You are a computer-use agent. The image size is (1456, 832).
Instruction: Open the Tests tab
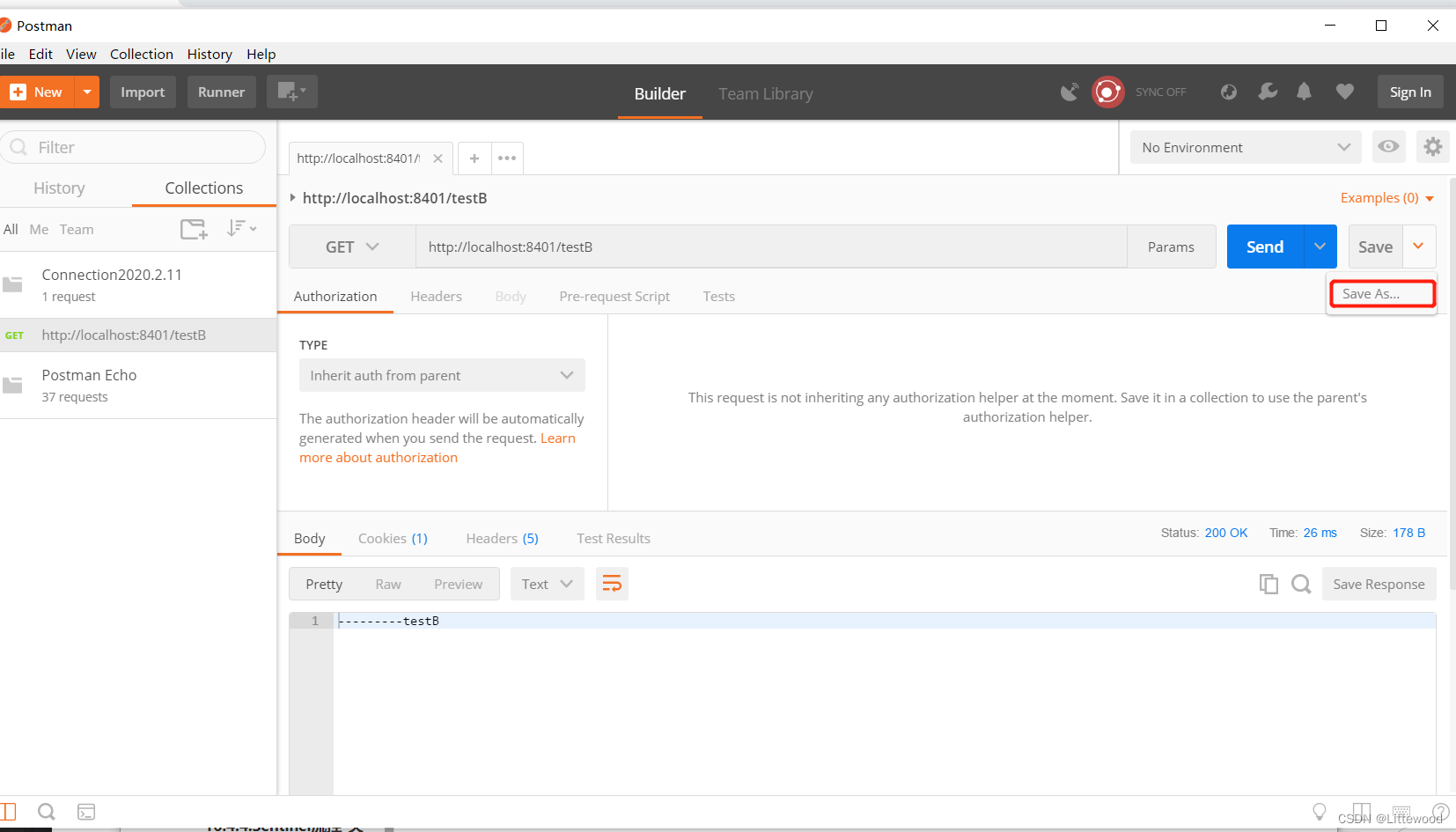click(x=718, y=297)
